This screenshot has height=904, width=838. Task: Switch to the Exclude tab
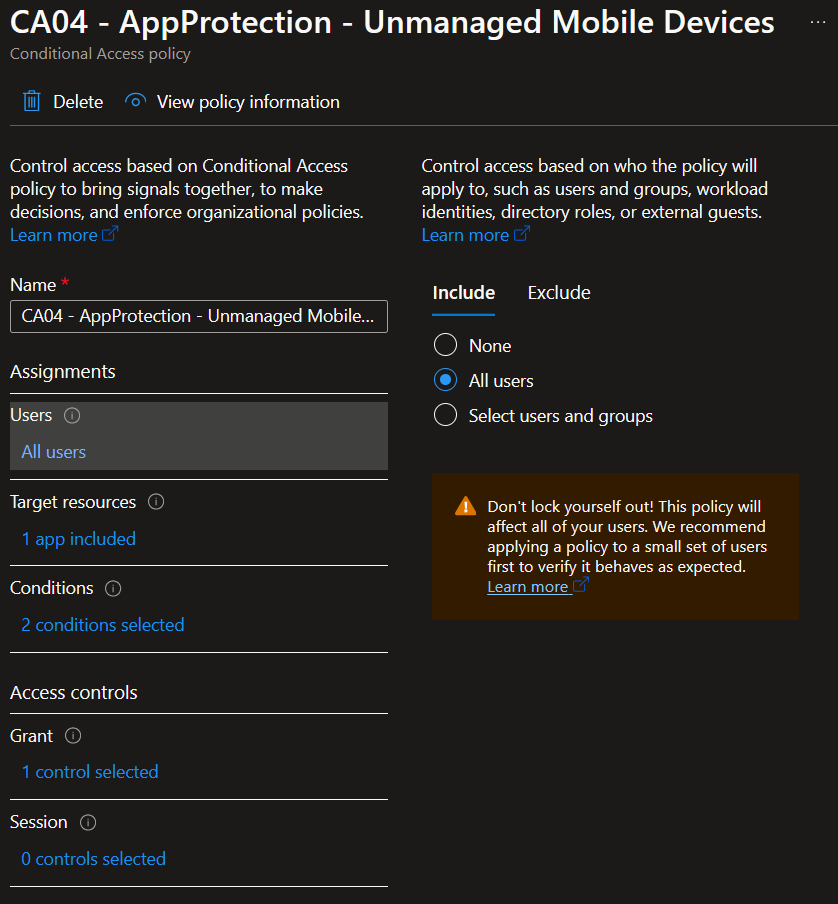[559, 293]
